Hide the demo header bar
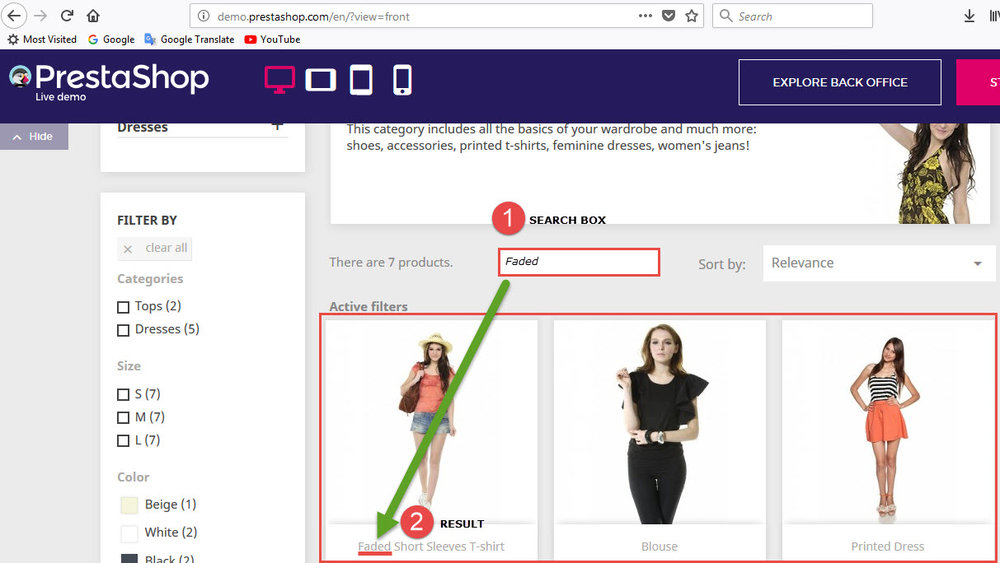 point(34,136)
